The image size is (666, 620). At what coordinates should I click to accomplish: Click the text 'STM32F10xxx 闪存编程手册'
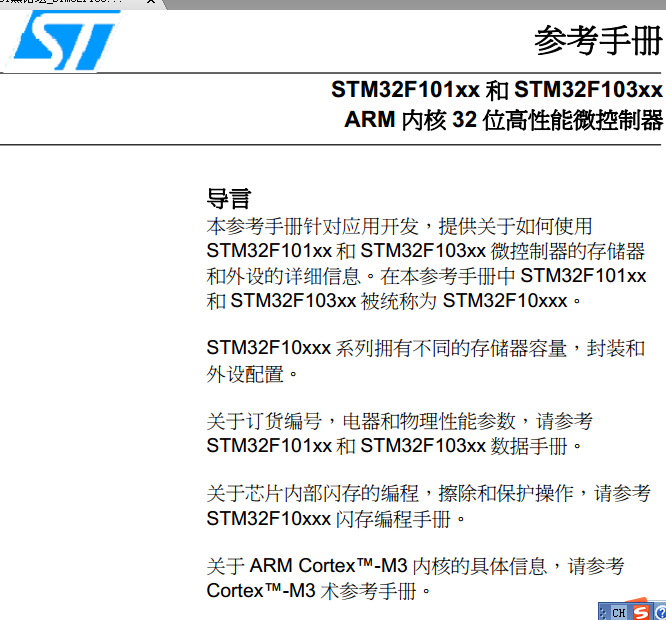click(336, 519)
